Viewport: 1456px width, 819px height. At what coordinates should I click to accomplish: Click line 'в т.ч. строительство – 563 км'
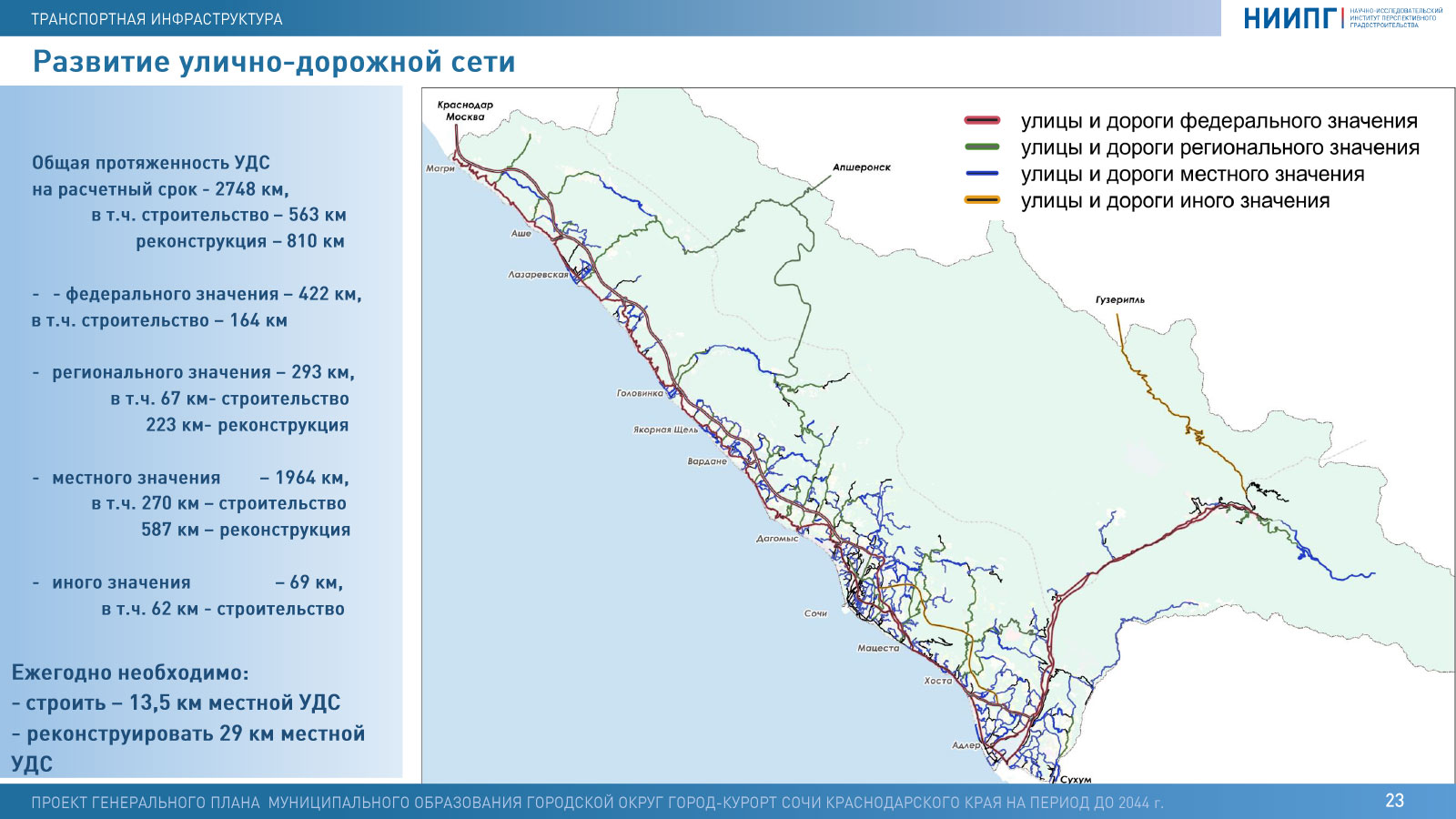click(x=218, y=215)
